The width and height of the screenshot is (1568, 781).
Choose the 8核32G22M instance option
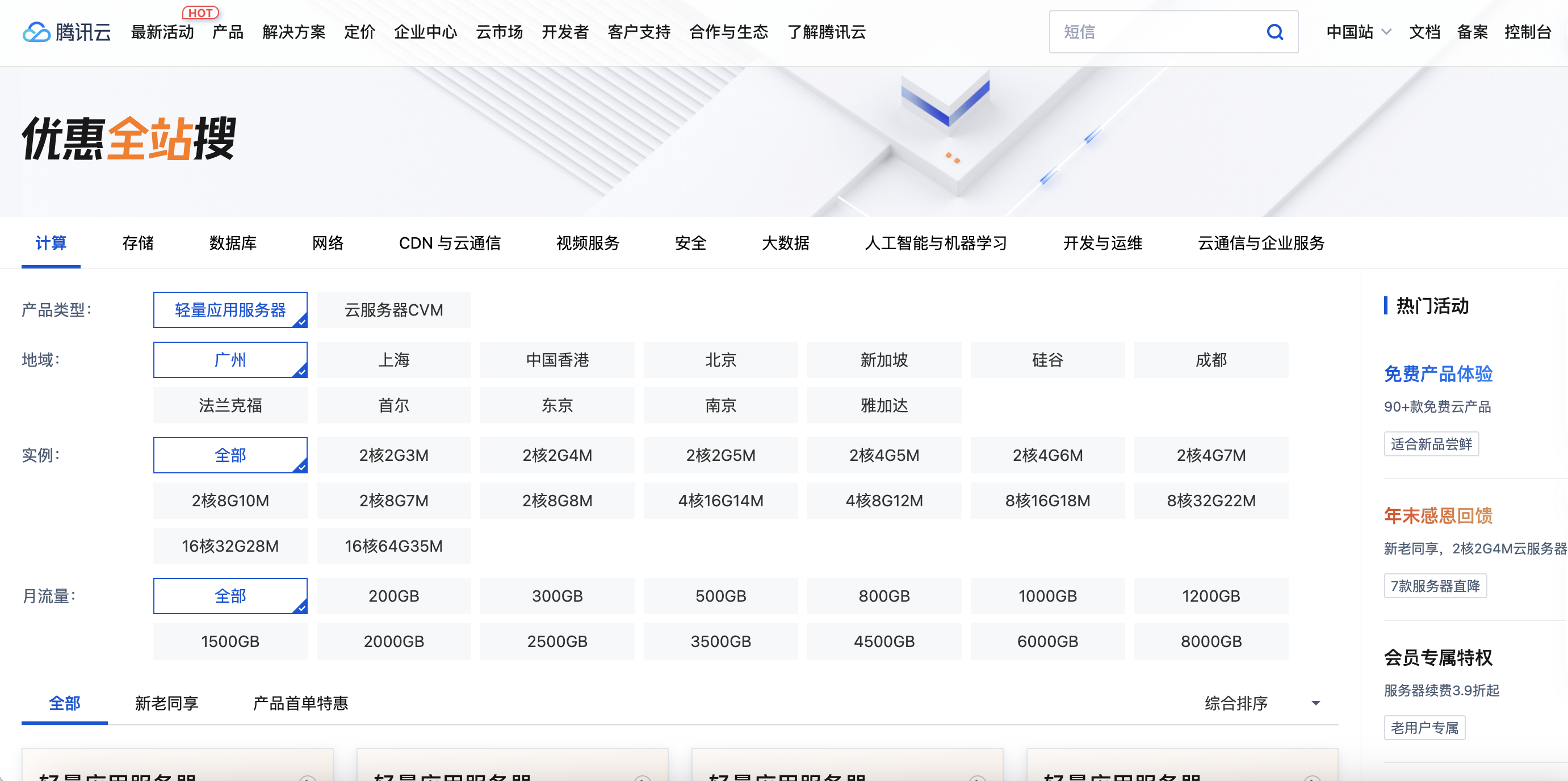click(1211, 501)
